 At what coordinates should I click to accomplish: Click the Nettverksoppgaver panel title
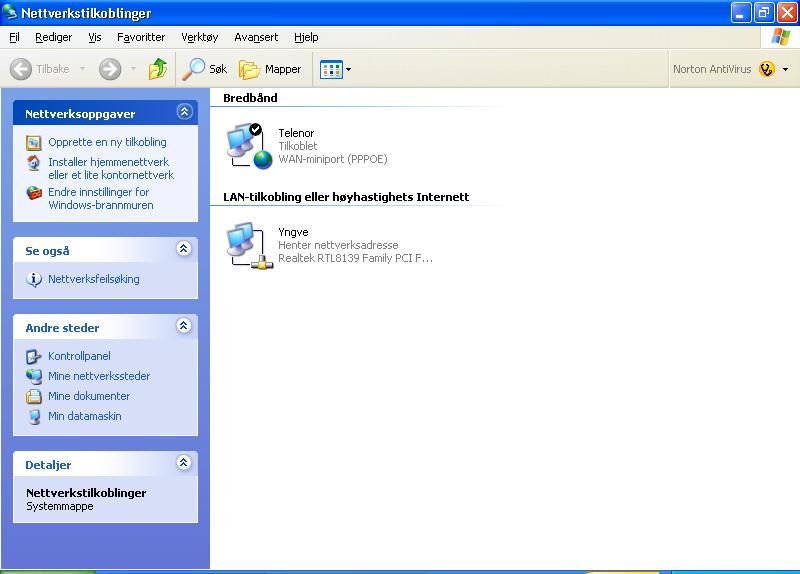(80, 114)
